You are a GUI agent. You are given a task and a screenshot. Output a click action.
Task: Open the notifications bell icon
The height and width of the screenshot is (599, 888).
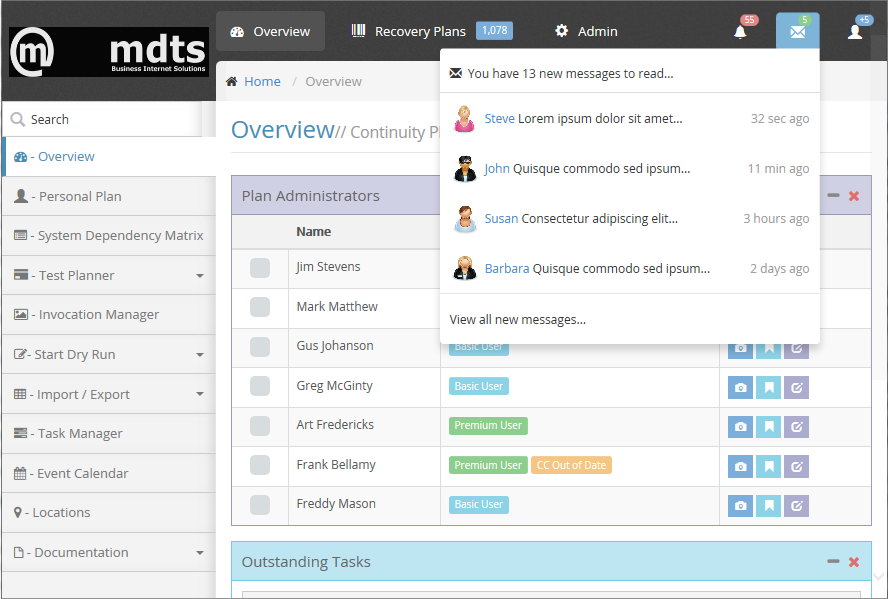tap(740, 32)
